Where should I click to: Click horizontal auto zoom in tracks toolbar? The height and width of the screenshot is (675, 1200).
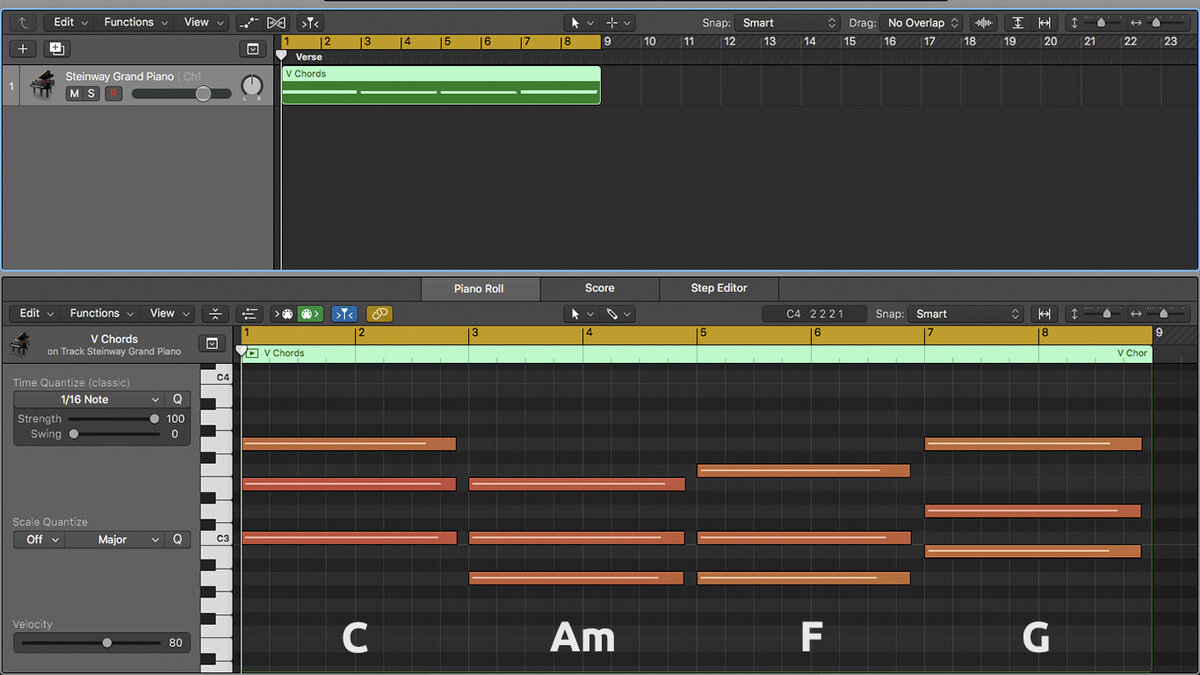point(1044,22)
